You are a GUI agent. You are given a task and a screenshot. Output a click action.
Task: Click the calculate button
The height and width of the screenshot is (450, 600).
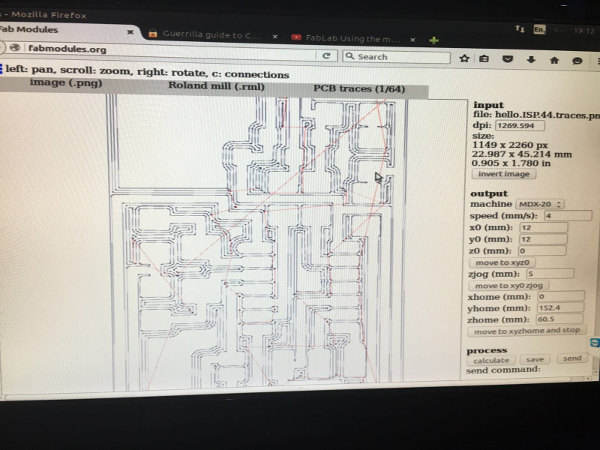point(491,360)
